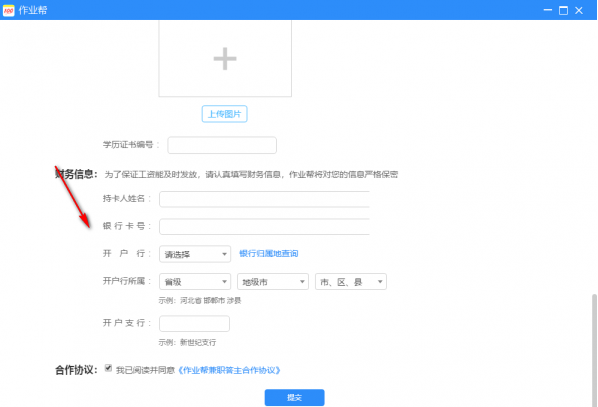This screenshot has width=598, height=407.
Task: Click the blue 提交 submit button
Action: [294, 397]
